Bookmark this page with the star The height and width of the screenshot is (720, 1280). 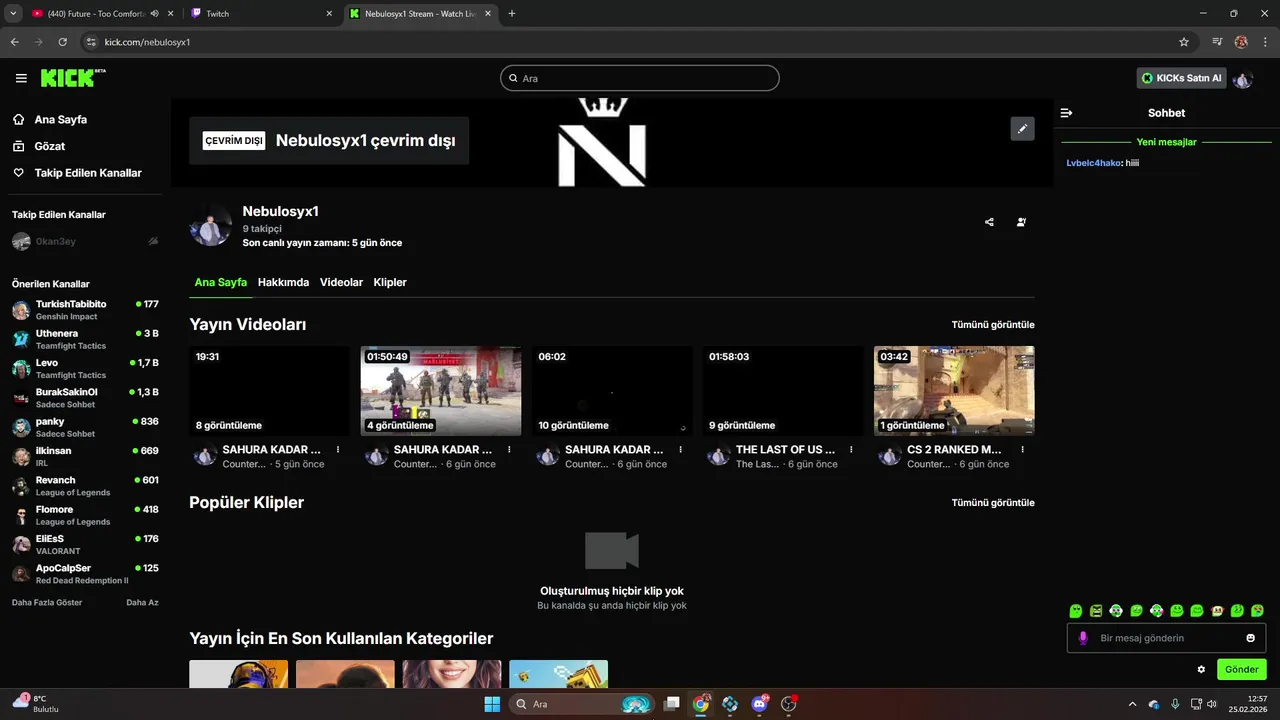tap(1184, 42)
